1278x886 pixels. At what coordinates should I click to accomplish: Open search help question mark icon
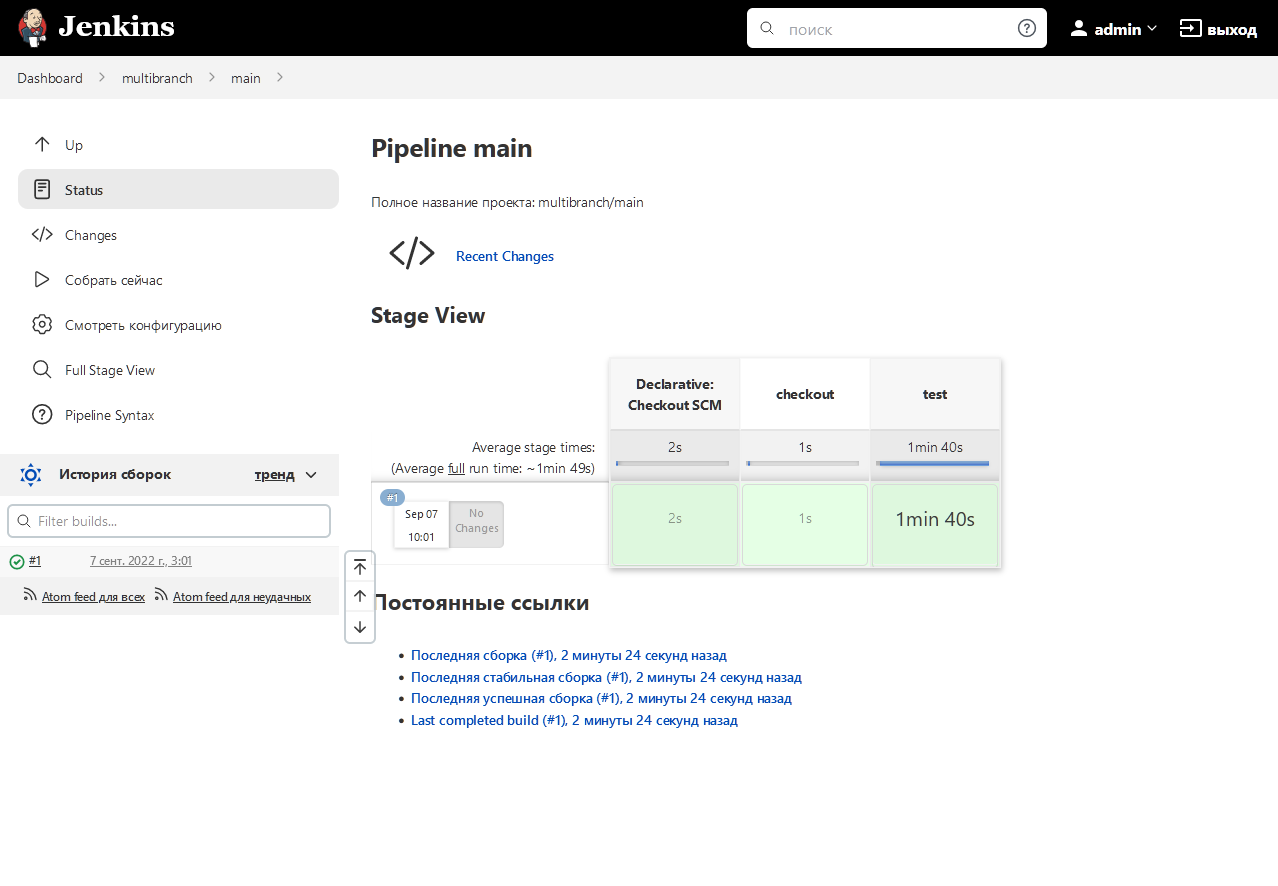pyautogui.click(x=1026, y=28)
